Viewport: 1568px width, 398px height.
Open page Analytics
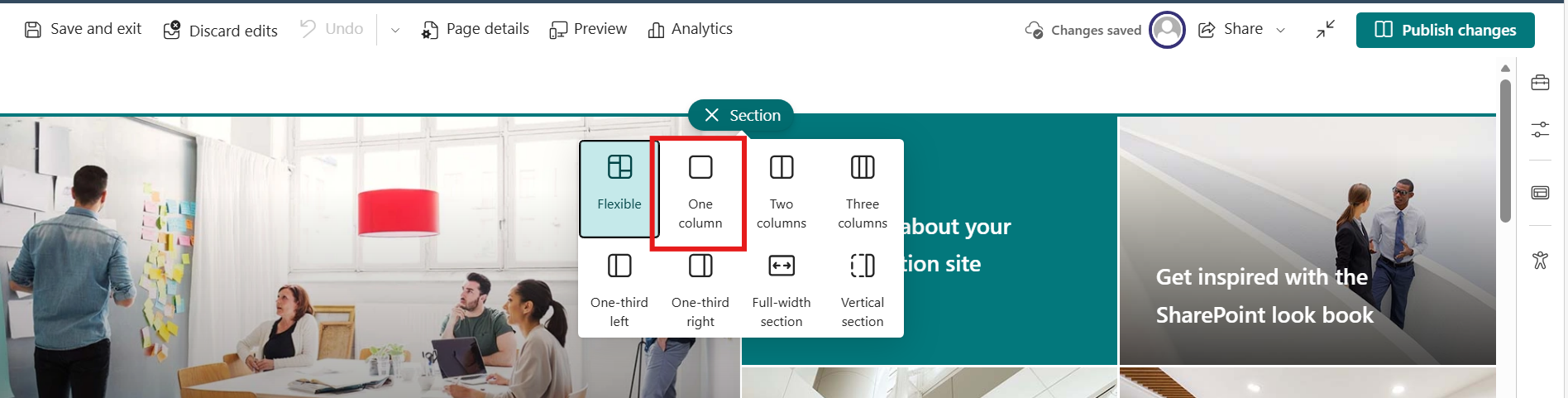[x=691, y=30]
